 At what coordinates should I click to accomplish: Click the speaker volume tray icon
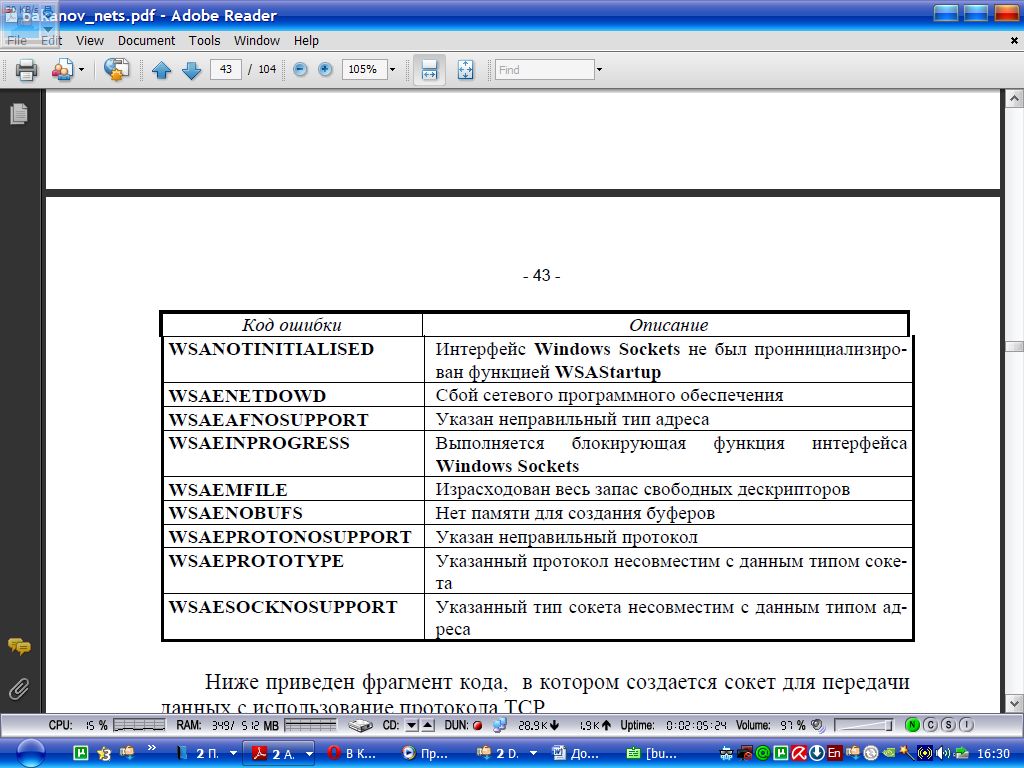tap(943, 753)
